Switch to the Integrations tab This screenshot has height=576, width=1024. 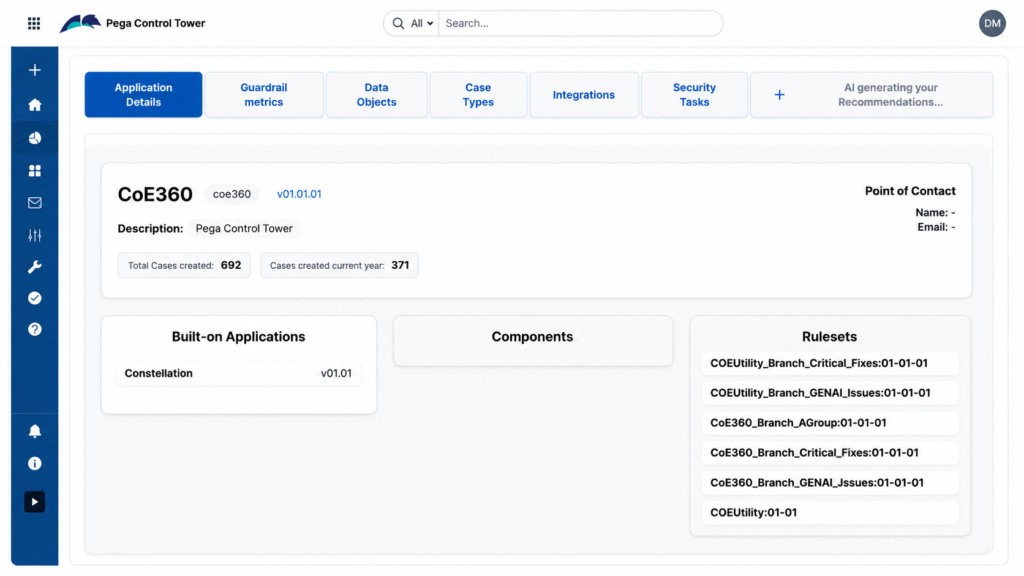click(x=584, y=95)
